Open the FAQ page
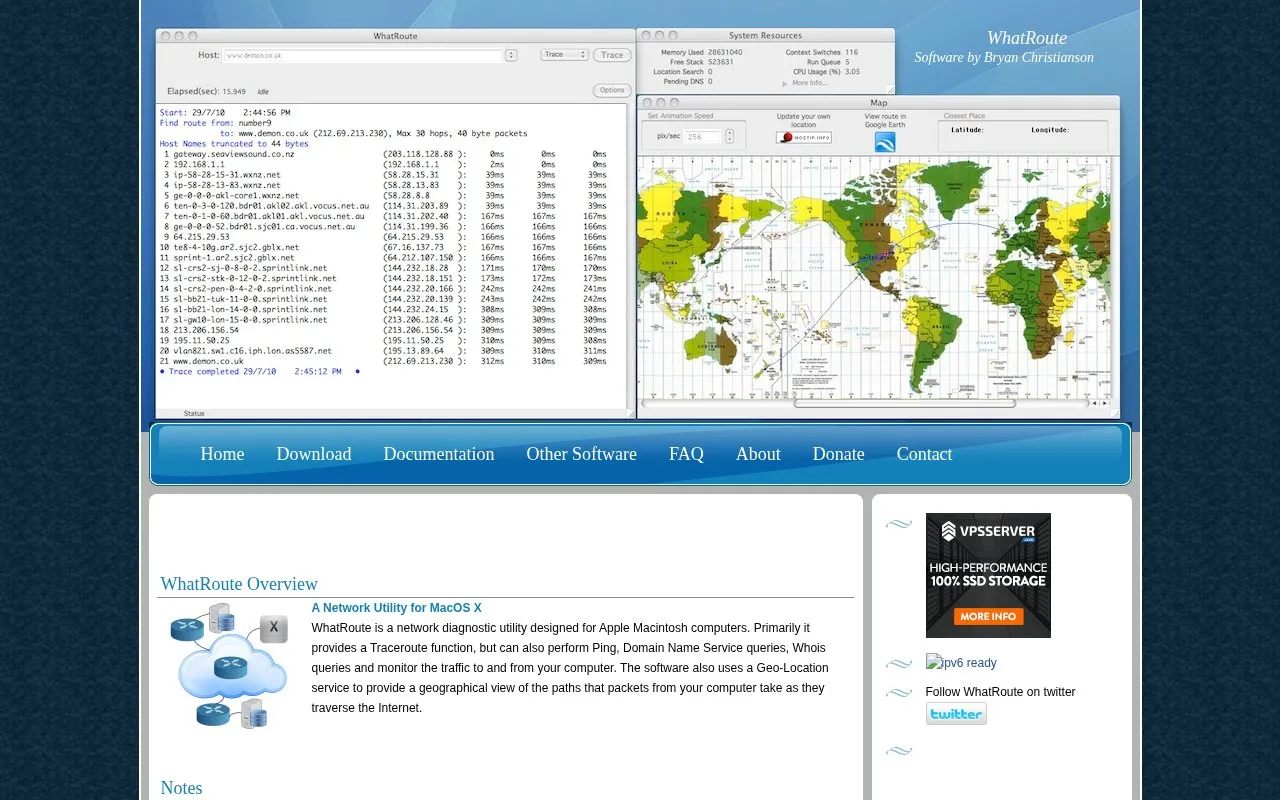1280x800 pixels. click(x=686, y=454)
